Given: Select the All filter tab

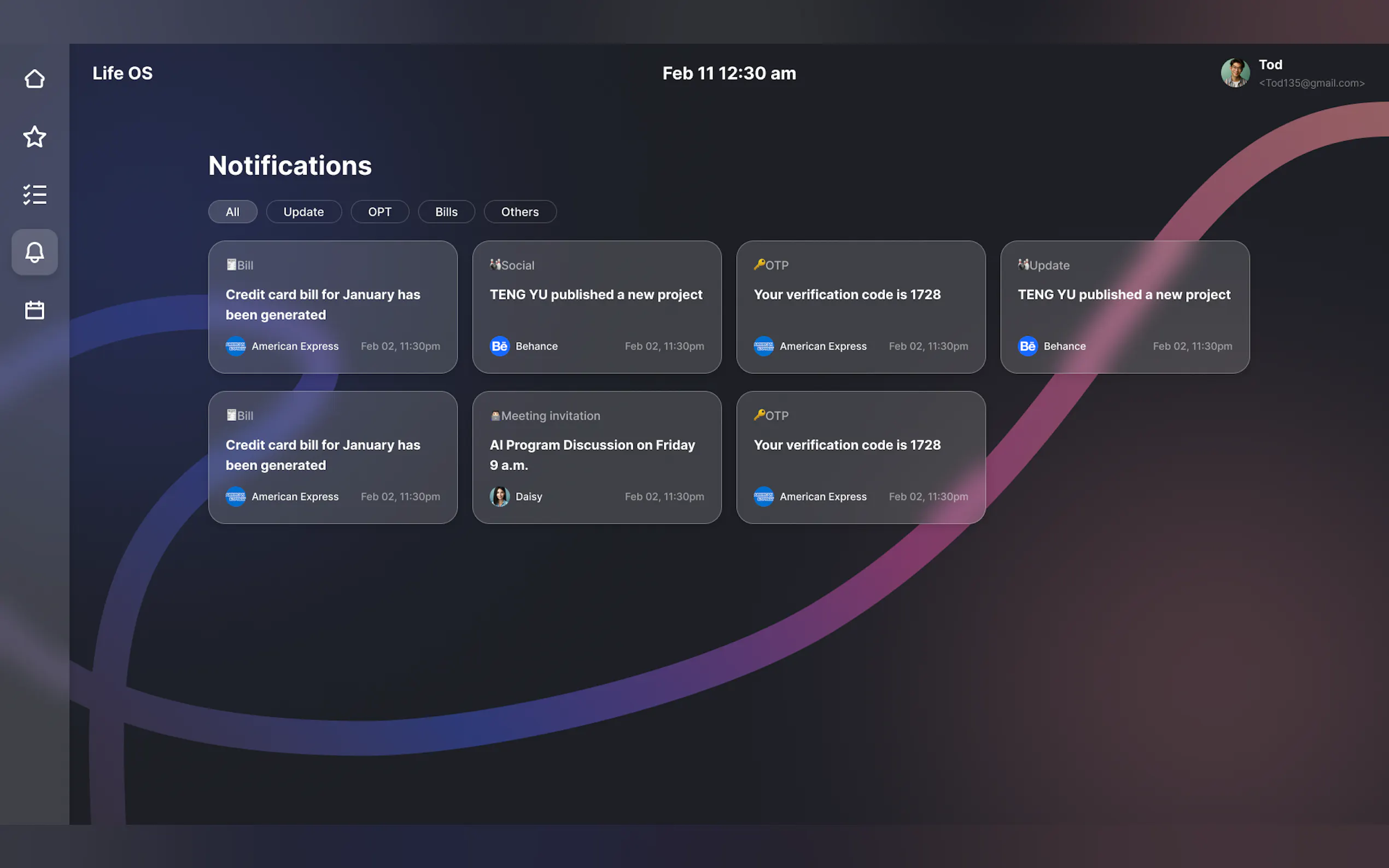Looking at the screenshot, I should [x=232, y=212].
